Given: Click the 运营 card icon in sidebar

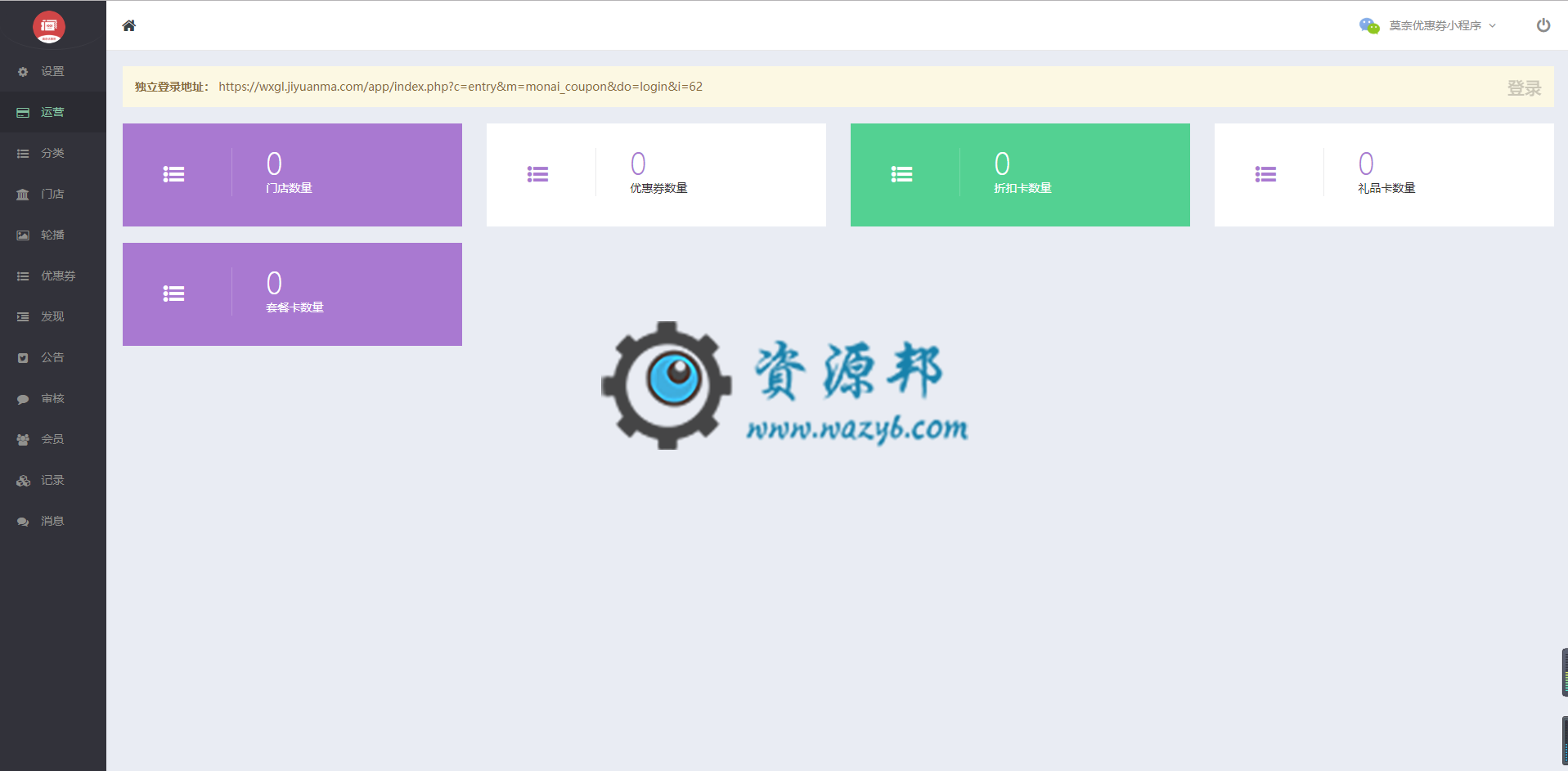Looking at the screenshot, I should tap(23, 113).
